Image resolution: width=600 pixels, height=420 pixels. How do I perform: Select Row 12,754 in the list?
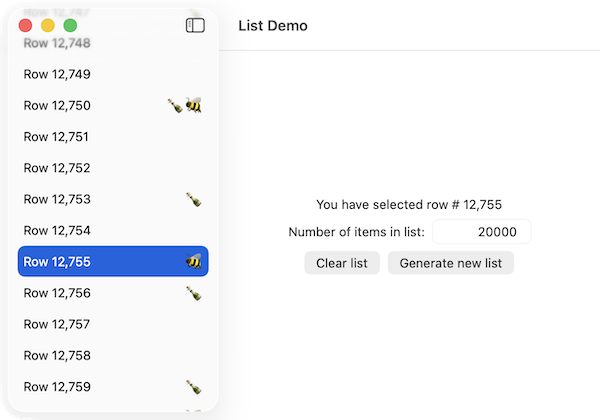point(56,230)
